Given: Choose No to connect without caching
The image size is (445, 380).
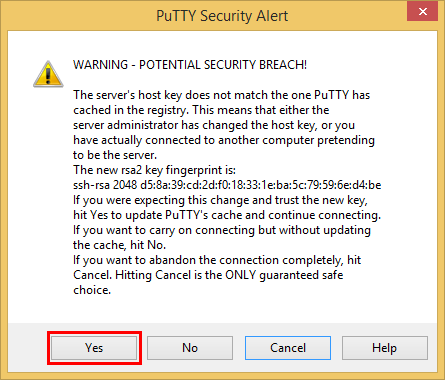Looking at the screenshot, I should point(190,348).
